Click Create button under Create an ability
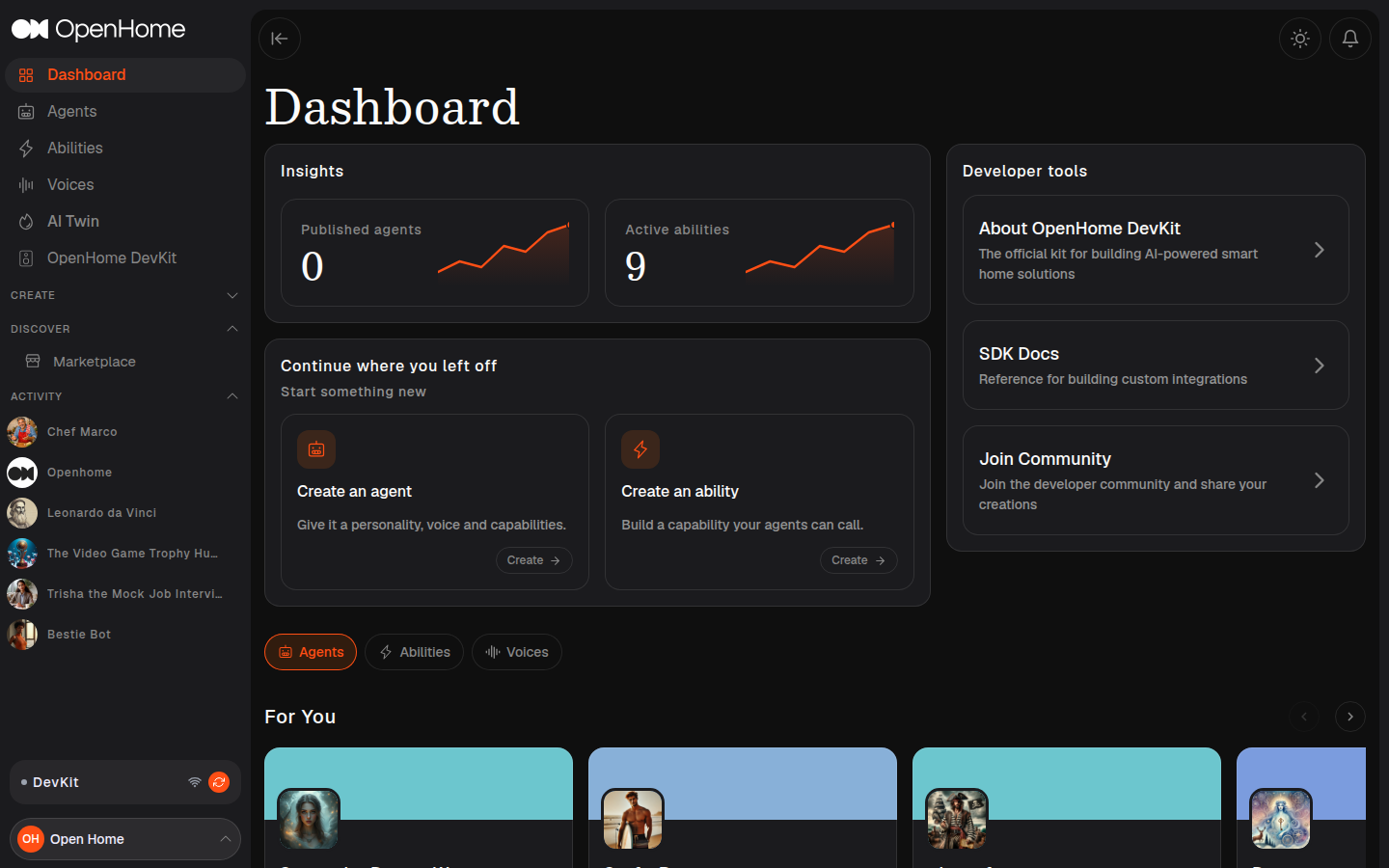Screen dimensions: 1389x868 pos(858,560)
